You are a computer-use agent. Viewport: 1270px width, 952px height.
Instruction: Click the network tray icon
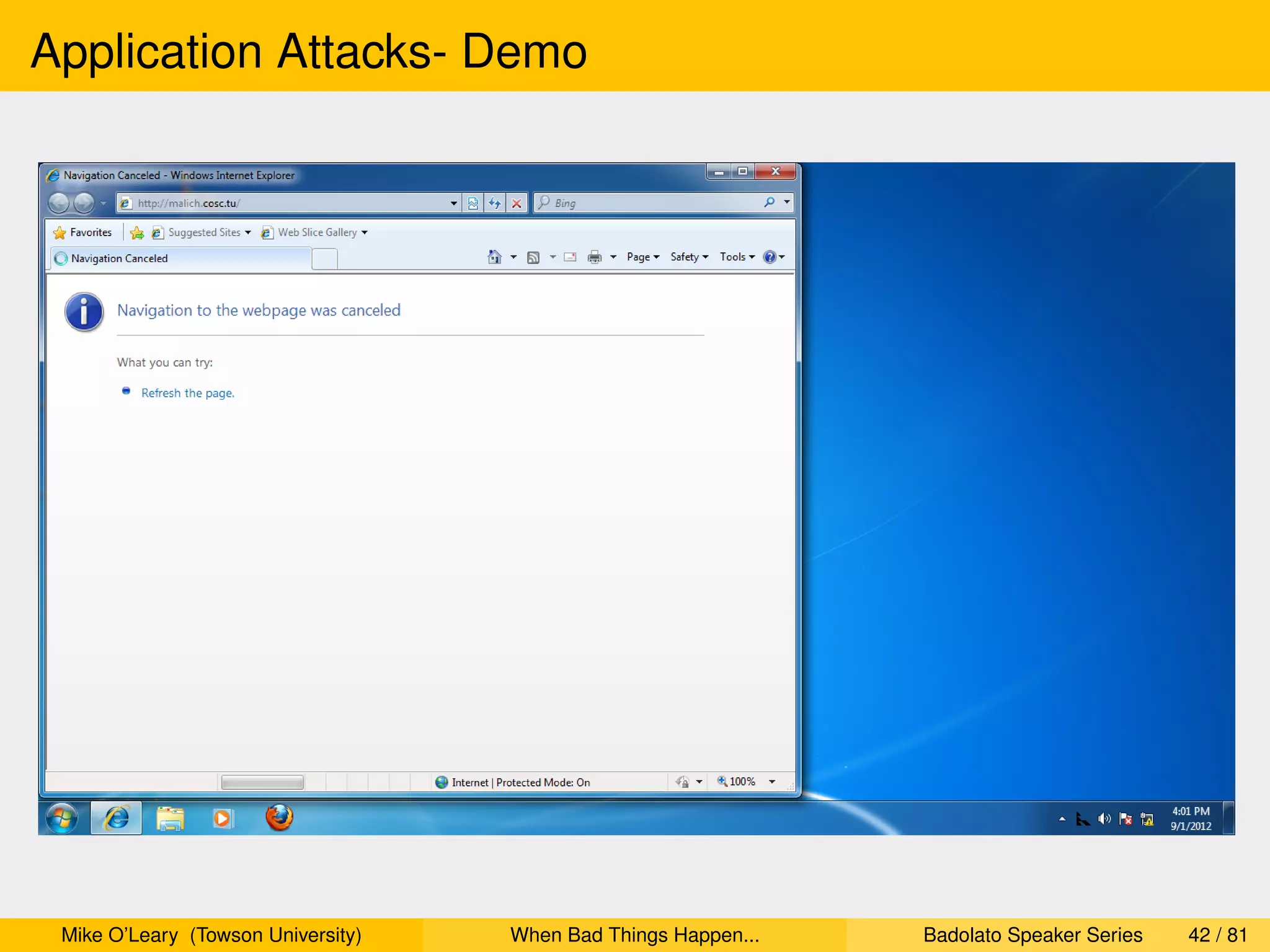pyautogui.click(x=1147, y=819)
